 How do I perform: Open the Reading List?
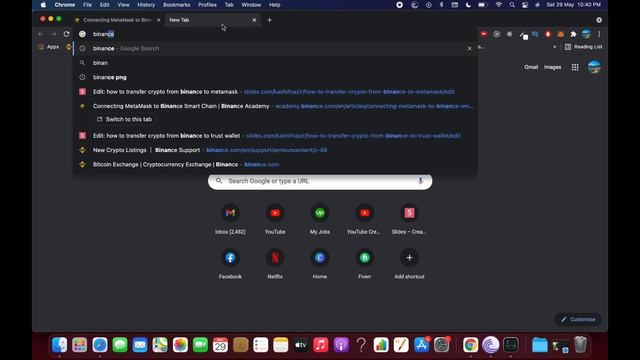pos(583,47)
